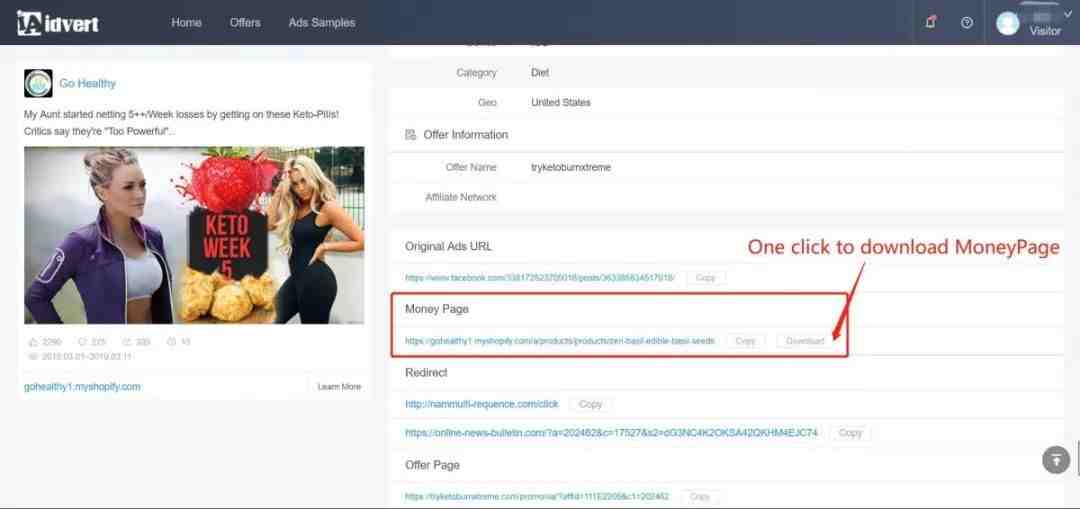Viewport: 1080px width, 509px height.
Task: Click the offer name tryketoburnxtreme
Action: tap(571, 167)
